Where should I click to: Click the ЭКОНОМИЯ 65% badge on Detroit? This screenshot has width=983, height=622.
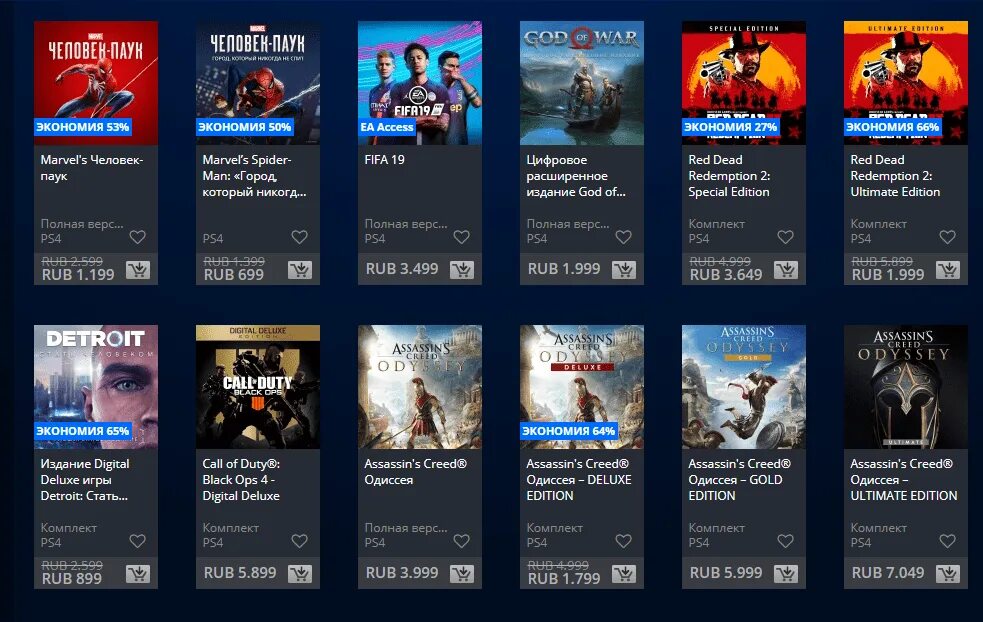83,431
